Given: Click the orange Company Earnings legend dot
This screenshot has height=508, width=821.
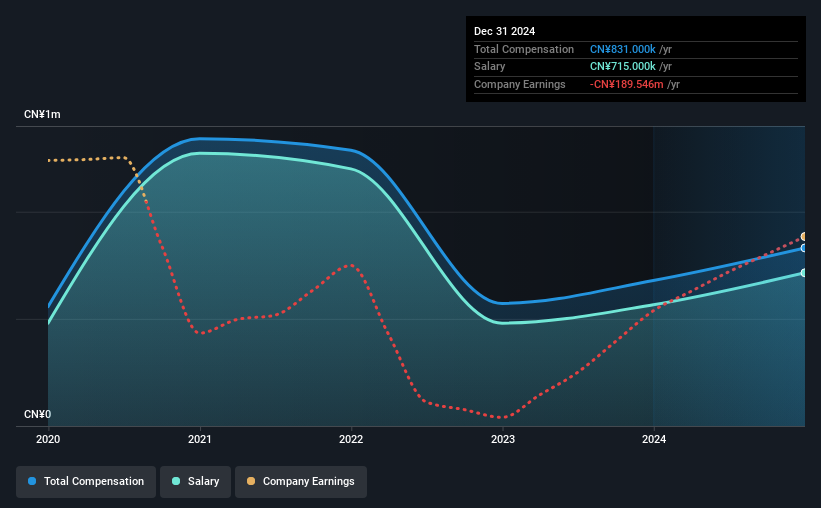Looking at the screenshot, I should click(x=251, y=481).
